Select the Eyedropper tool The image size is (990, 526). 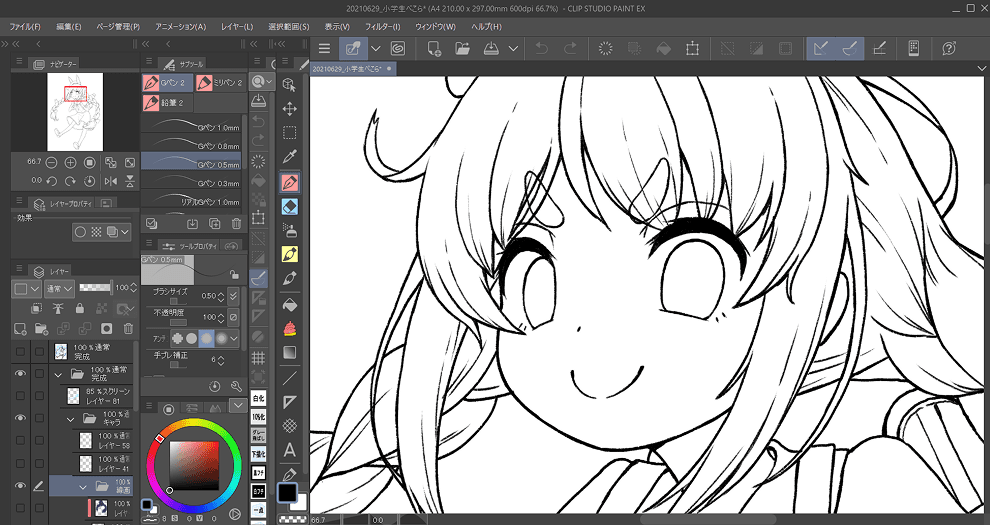tap(290, 157)
